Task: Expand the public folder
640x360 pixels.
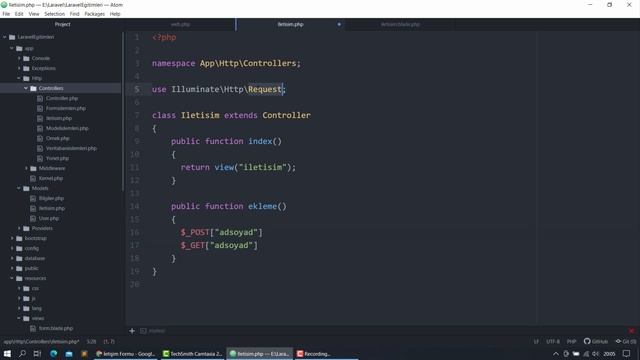Action: pos(12,269)
